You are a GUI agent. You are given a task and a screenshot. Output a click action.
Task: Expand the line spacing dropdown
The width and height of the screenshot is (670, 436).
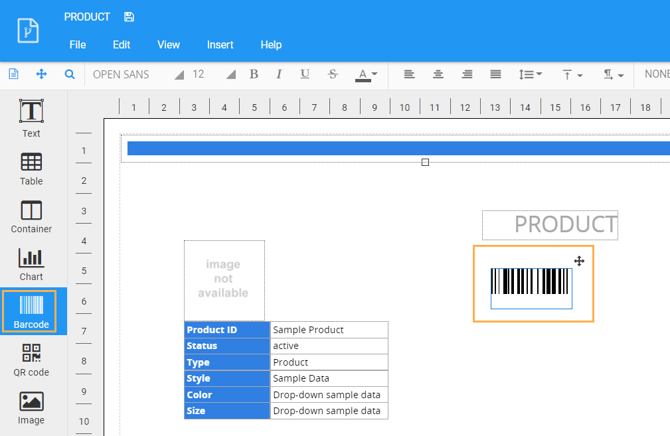coord(530,74)
